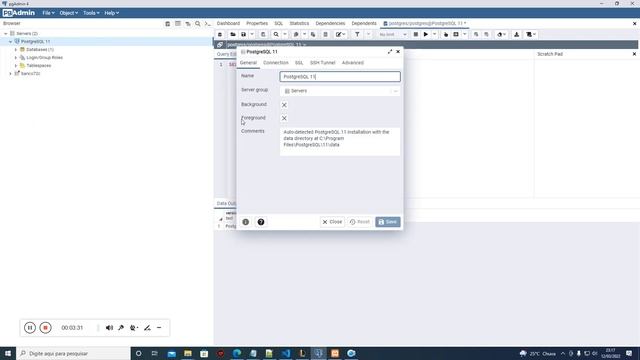Screen dimensions: 640x360
Task: Open the File menu
Action: click(48, 13)
